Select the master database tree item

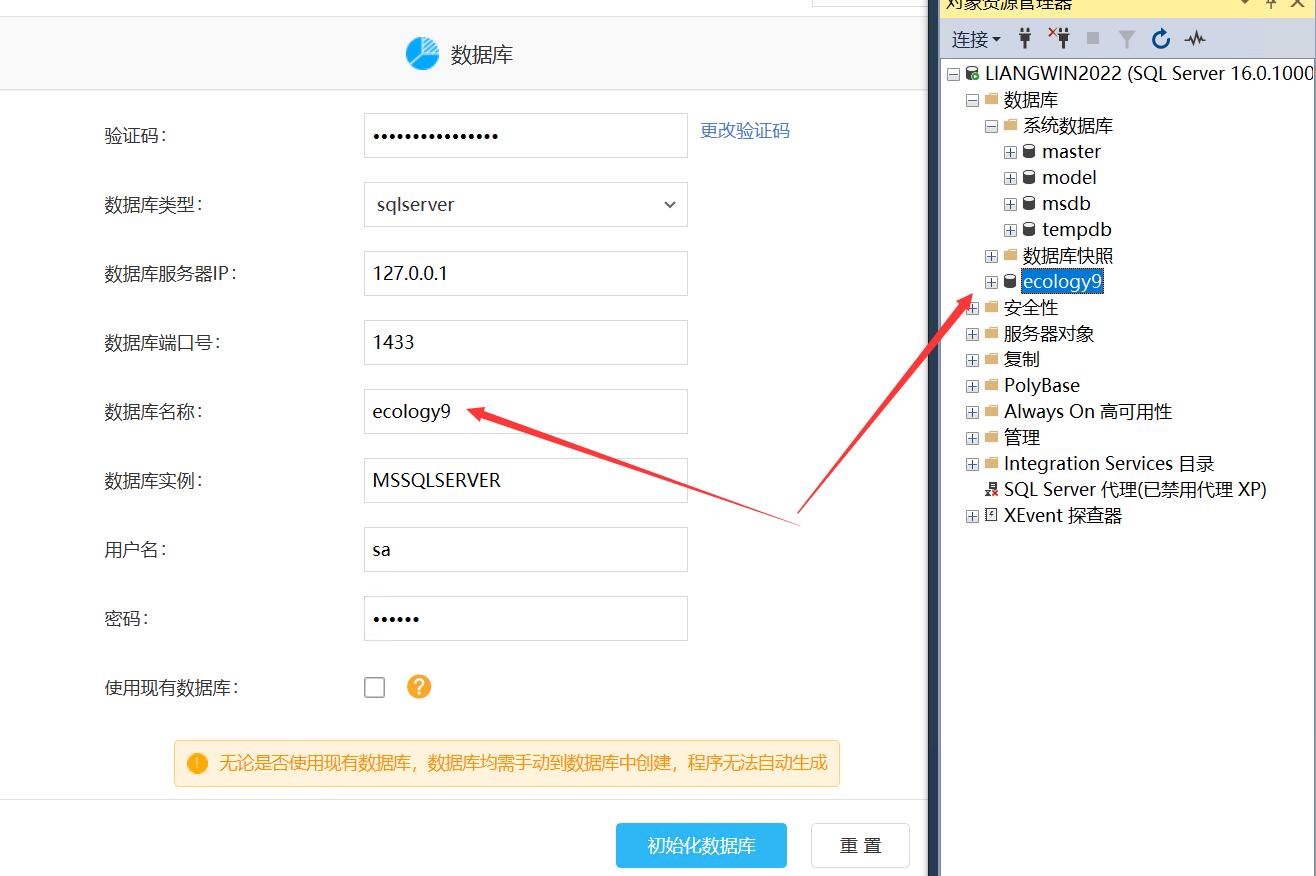pos(1070,152)
